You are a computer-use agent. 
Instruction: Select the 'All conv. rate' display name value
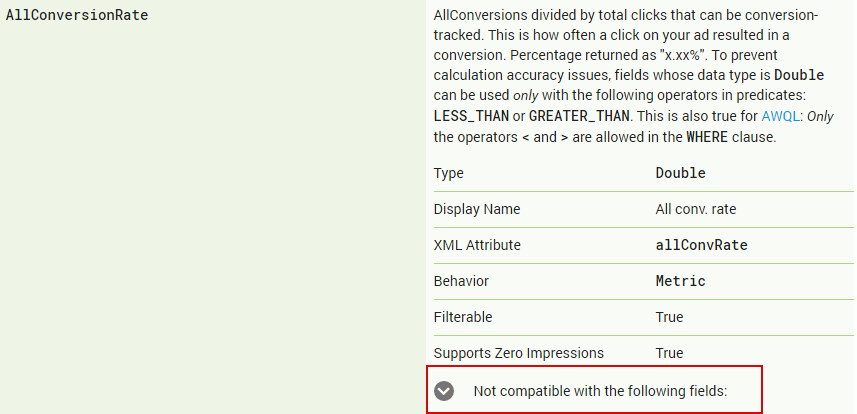696,209
